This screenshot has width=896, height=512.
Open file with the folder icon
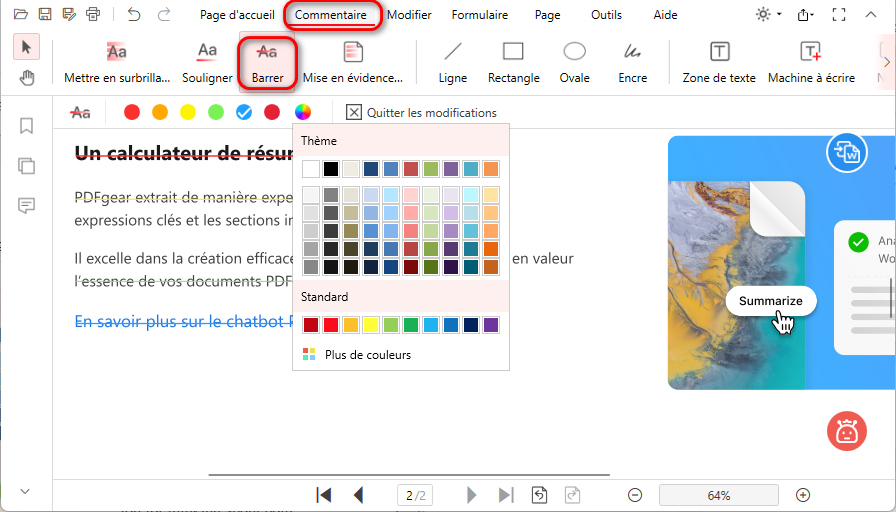click(x=21, y=14)
